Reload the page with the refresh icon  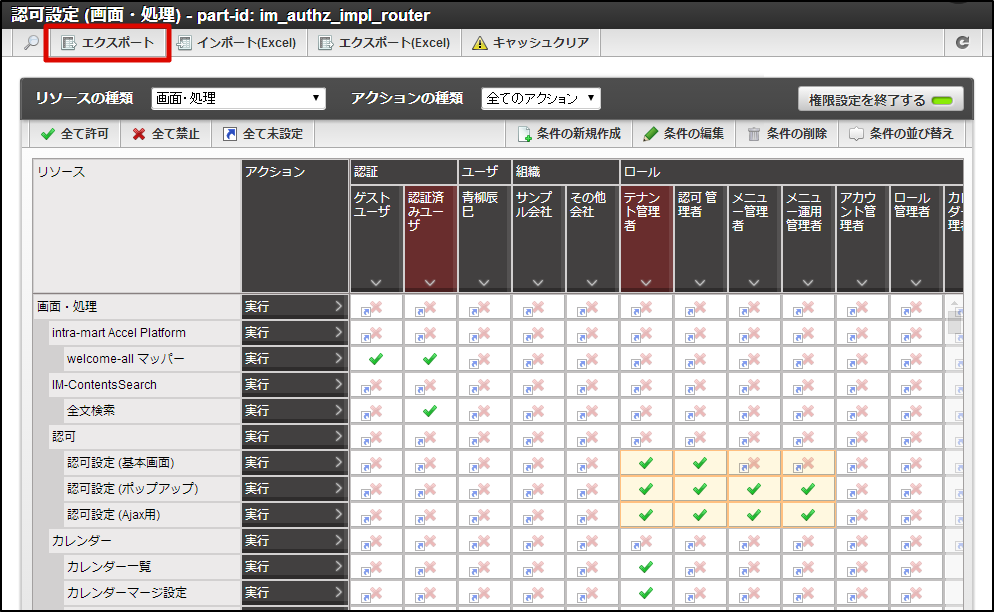tap(963, 43)
